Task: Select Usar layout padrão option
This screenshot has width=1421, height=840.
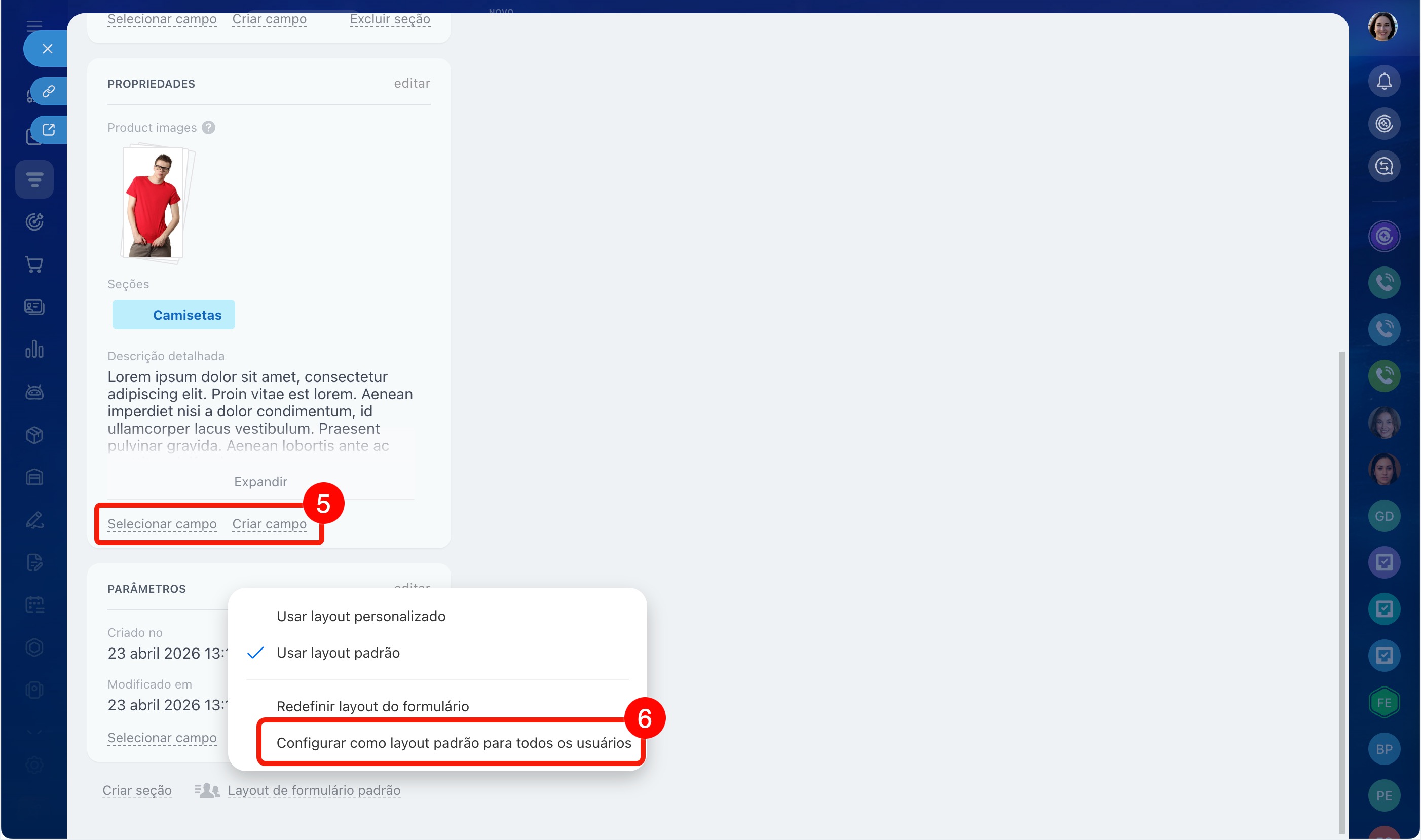Action: coord(338,653)
